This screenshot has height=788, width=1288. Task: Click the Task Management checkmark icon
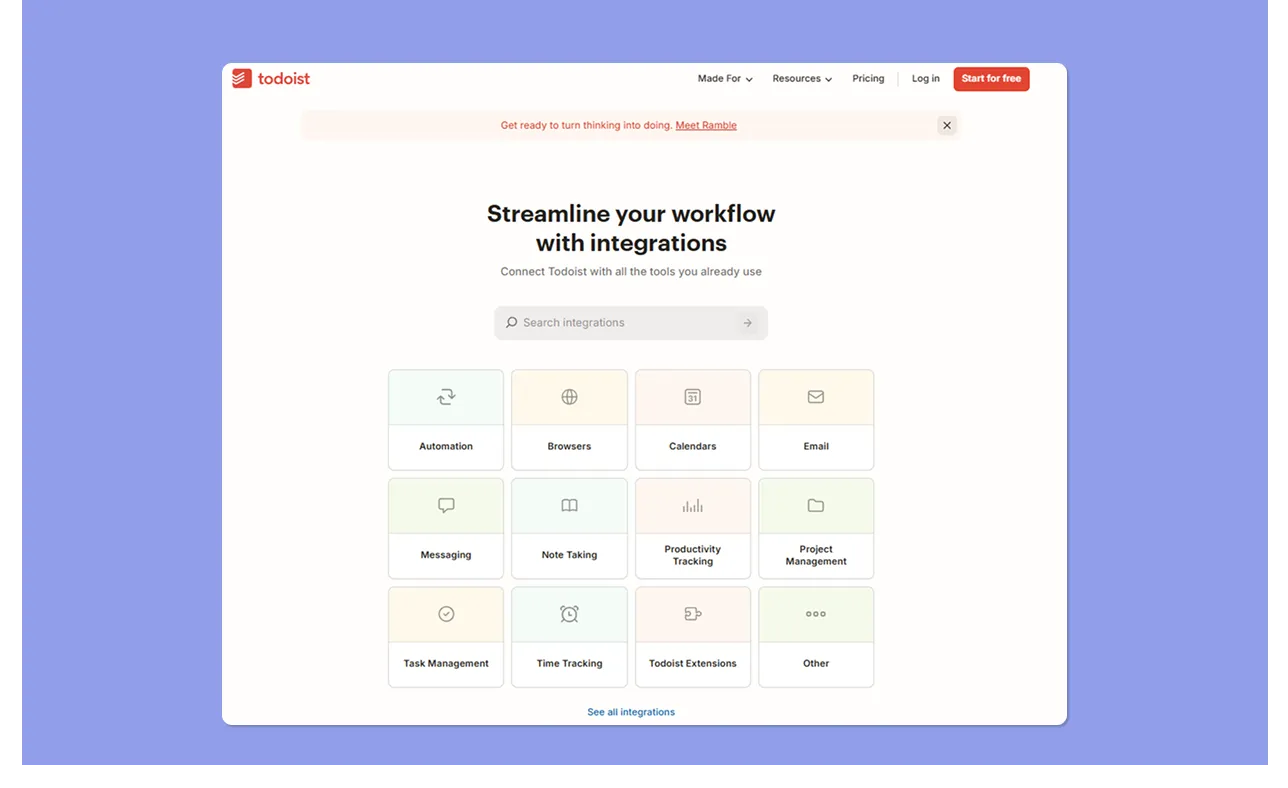click(446, 614)
